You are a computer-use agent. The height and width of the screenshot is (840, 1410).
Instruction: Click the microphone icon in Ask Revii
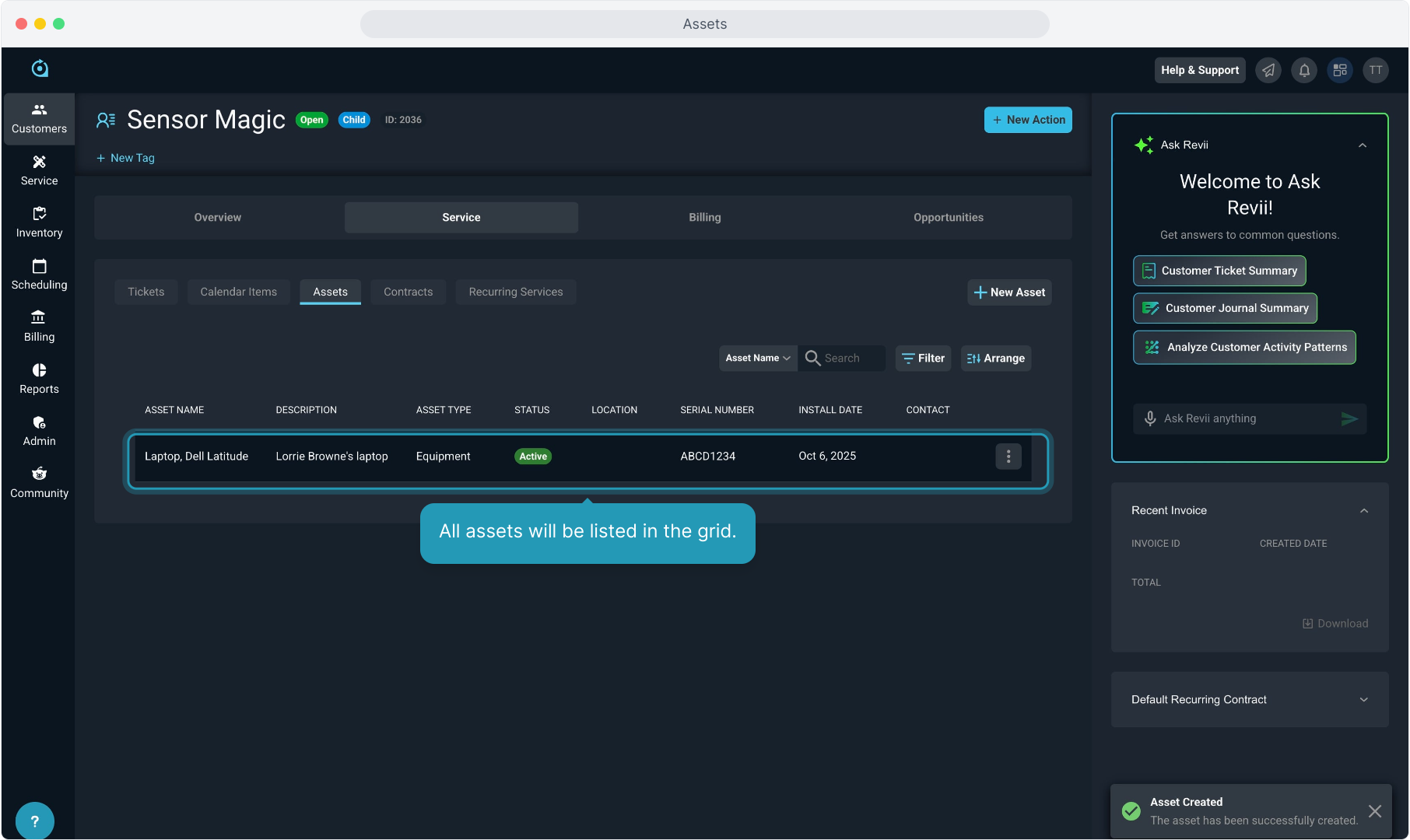[x=1150, y=418]
